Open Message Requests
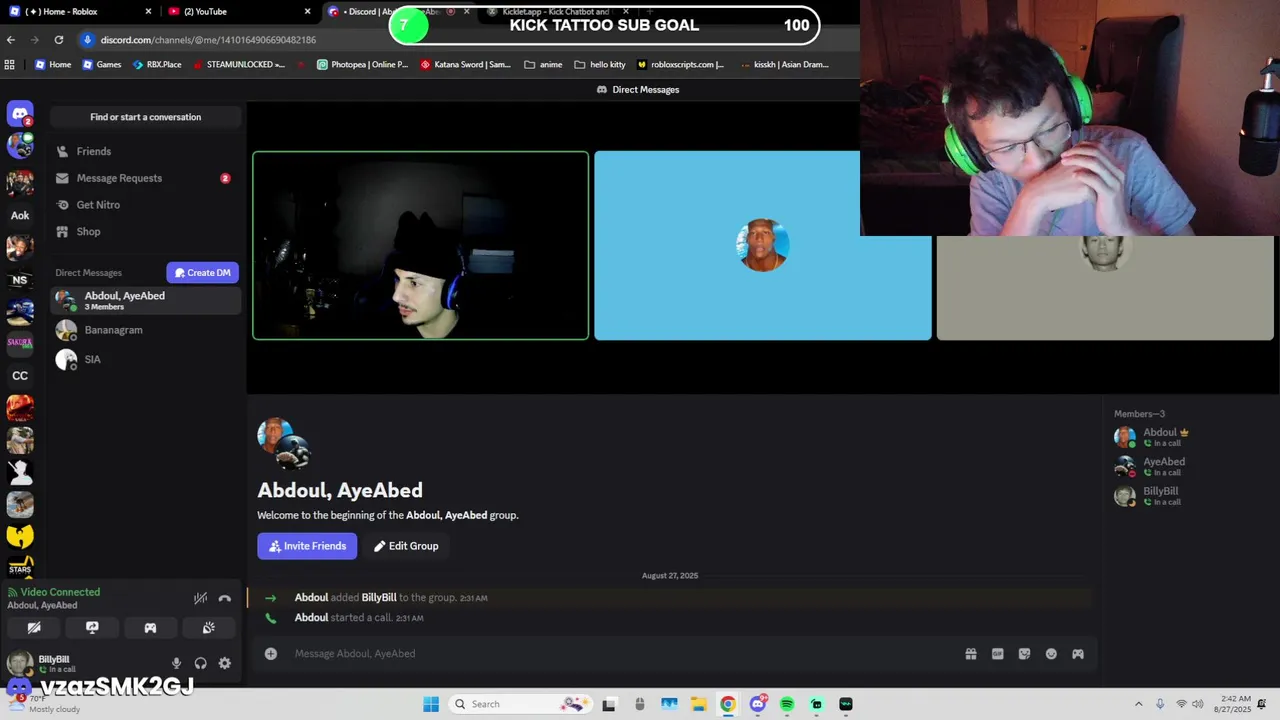Screen dimensions: 1280x720 (145, 178)
